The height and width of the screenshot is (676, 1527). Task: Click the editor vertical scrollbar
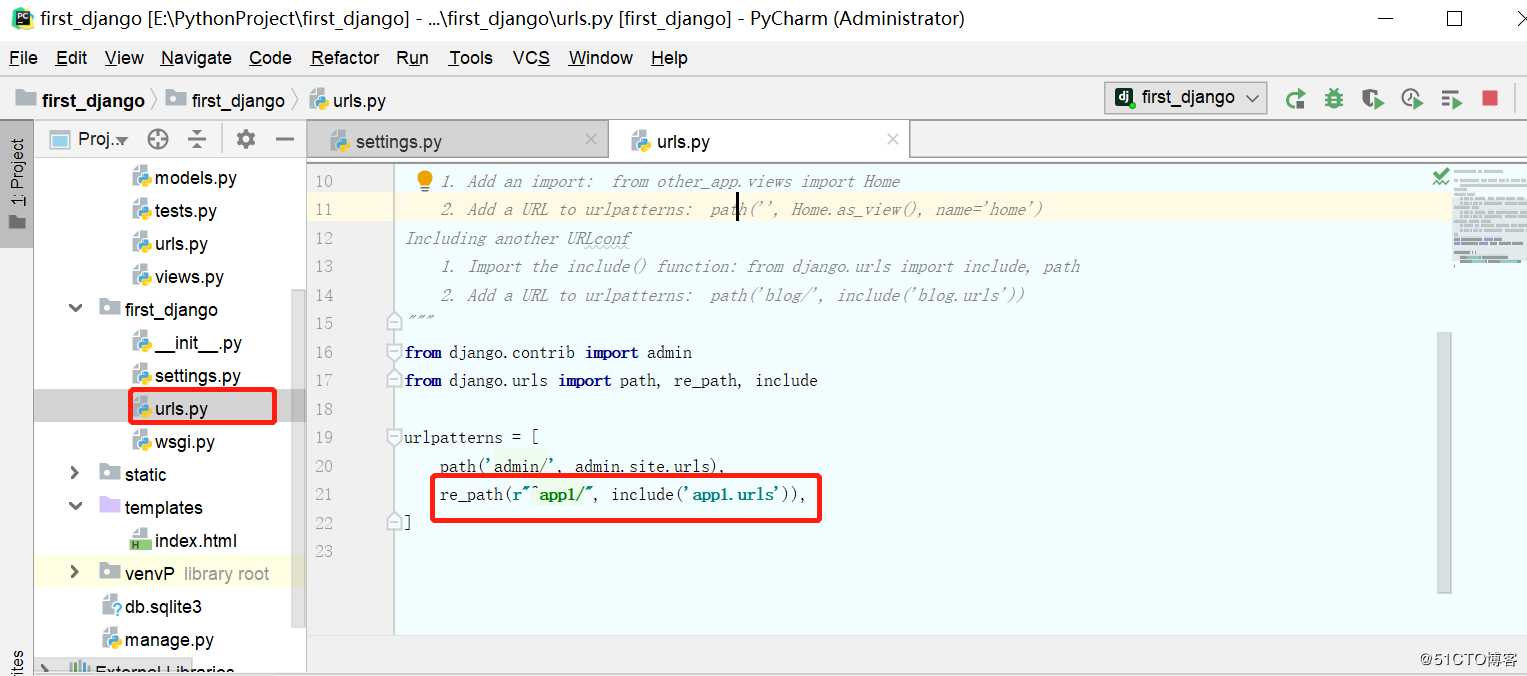click(1444, 462)
